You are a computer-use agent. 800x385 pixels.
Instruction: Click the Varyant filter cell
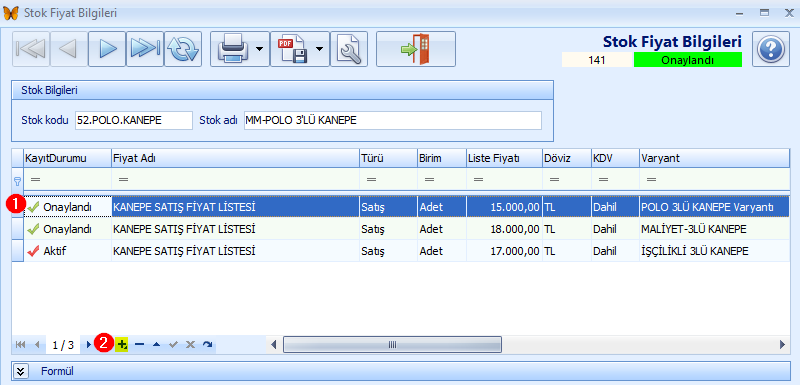(x=714, y=180)
